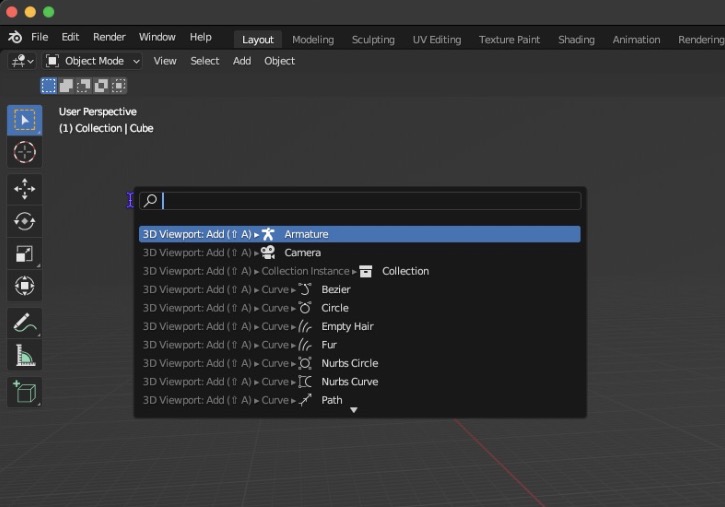Choose the Camera search result
The image size is (725, 507).
tap(360, 253)
